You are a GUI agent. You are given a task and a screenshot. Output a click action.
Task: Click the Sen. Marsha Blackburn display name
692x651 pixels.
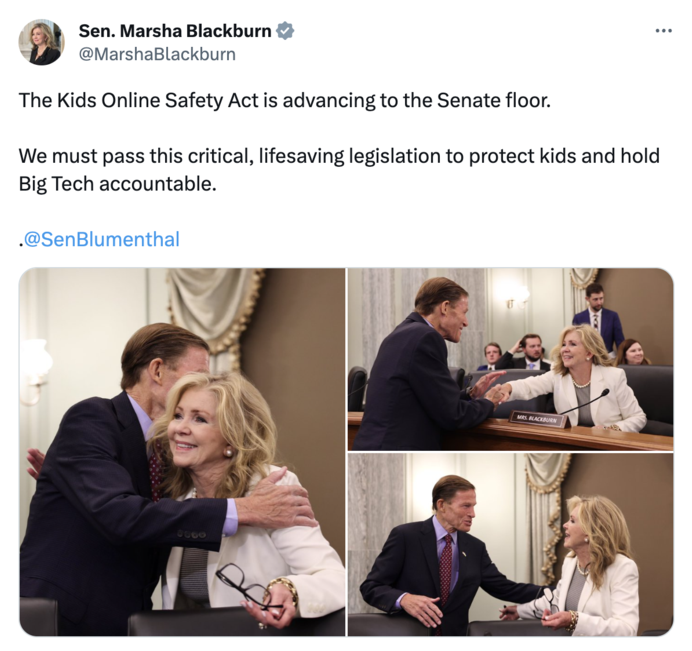click(x=175, y=31)
